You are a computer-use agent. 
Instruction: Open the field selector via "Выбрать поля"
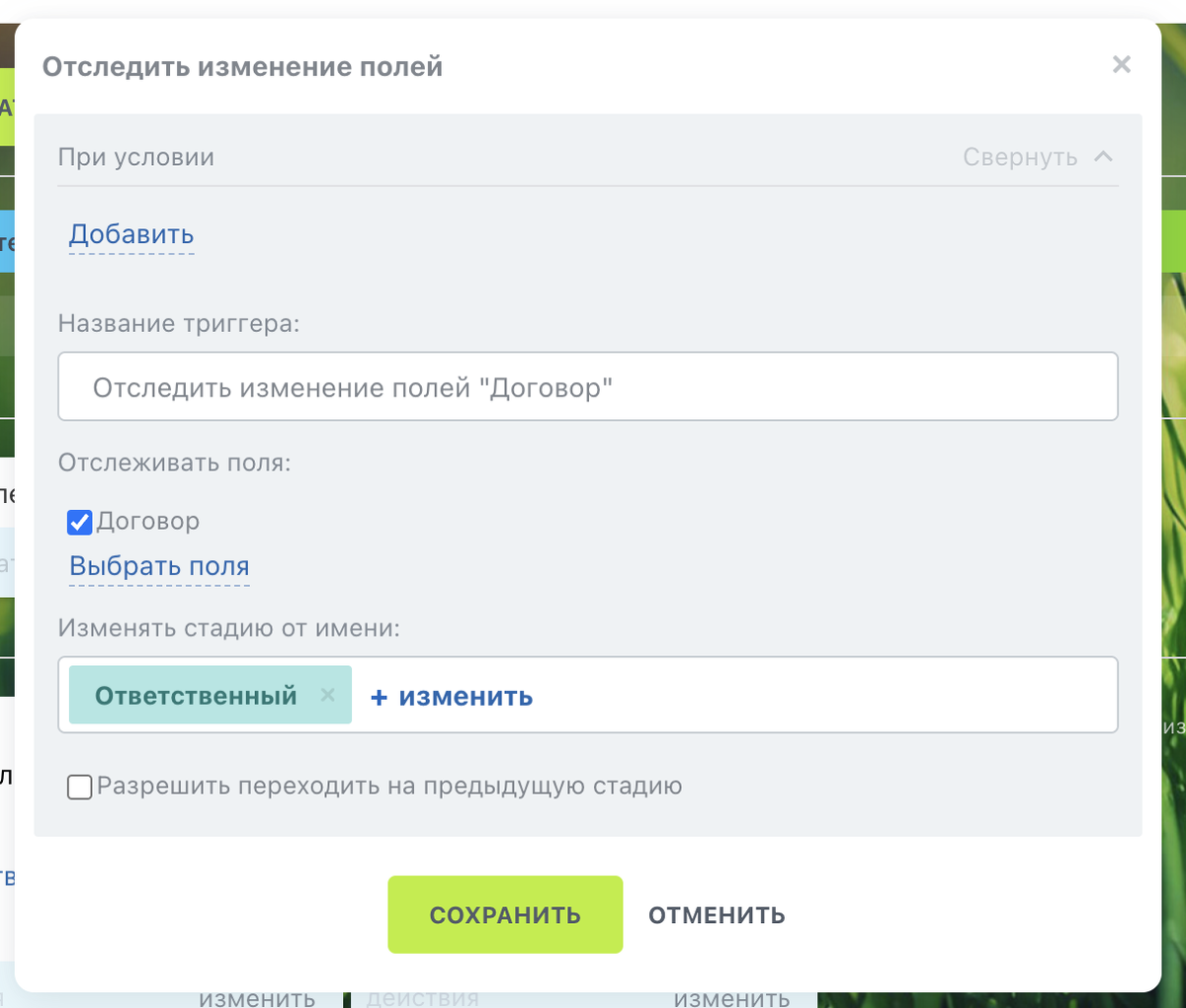click(158, 565)
